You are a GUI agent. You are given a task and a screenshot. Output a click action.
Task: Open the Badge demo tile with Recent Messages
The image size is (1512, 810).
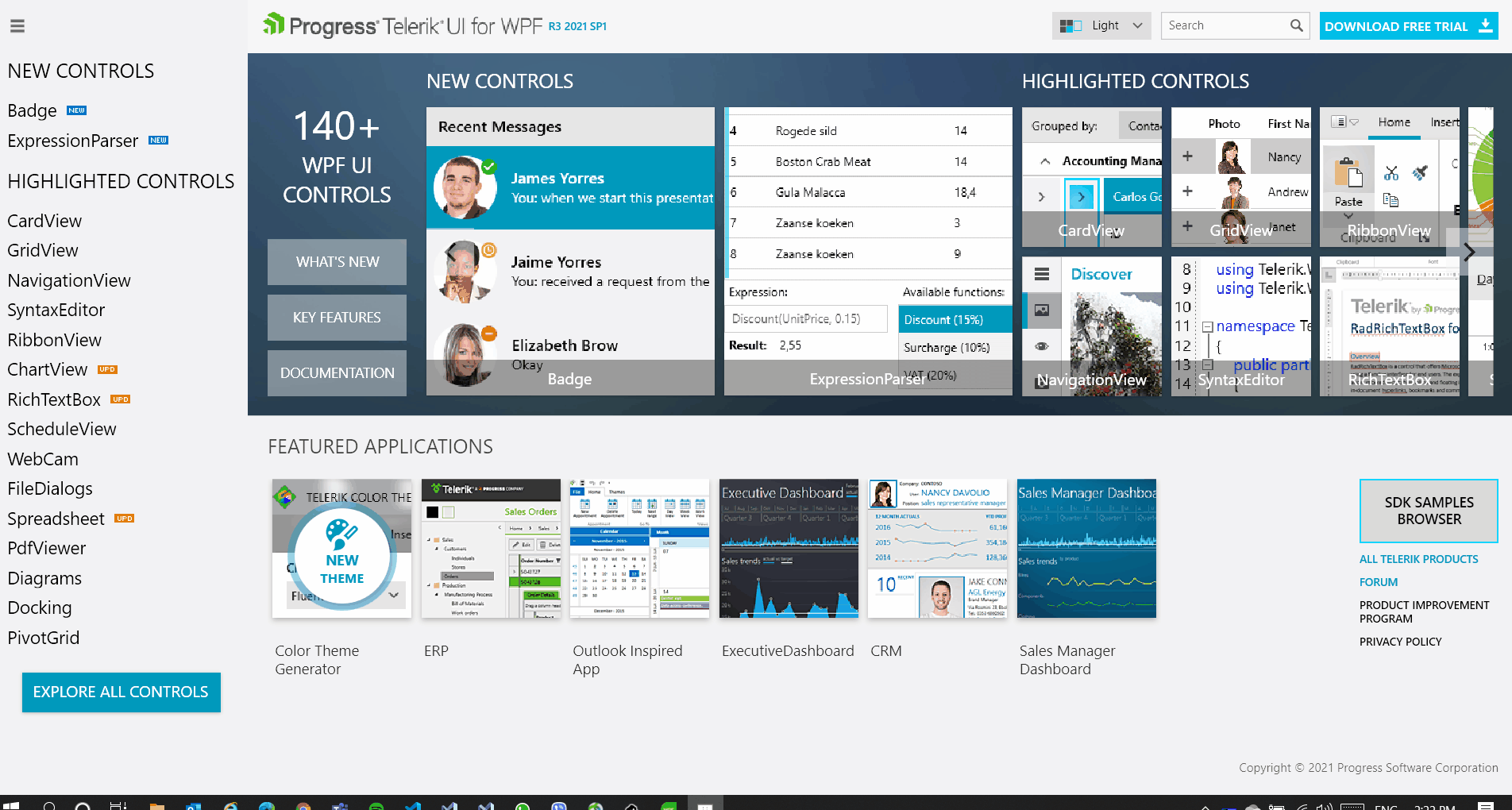[x=570, y=251]
